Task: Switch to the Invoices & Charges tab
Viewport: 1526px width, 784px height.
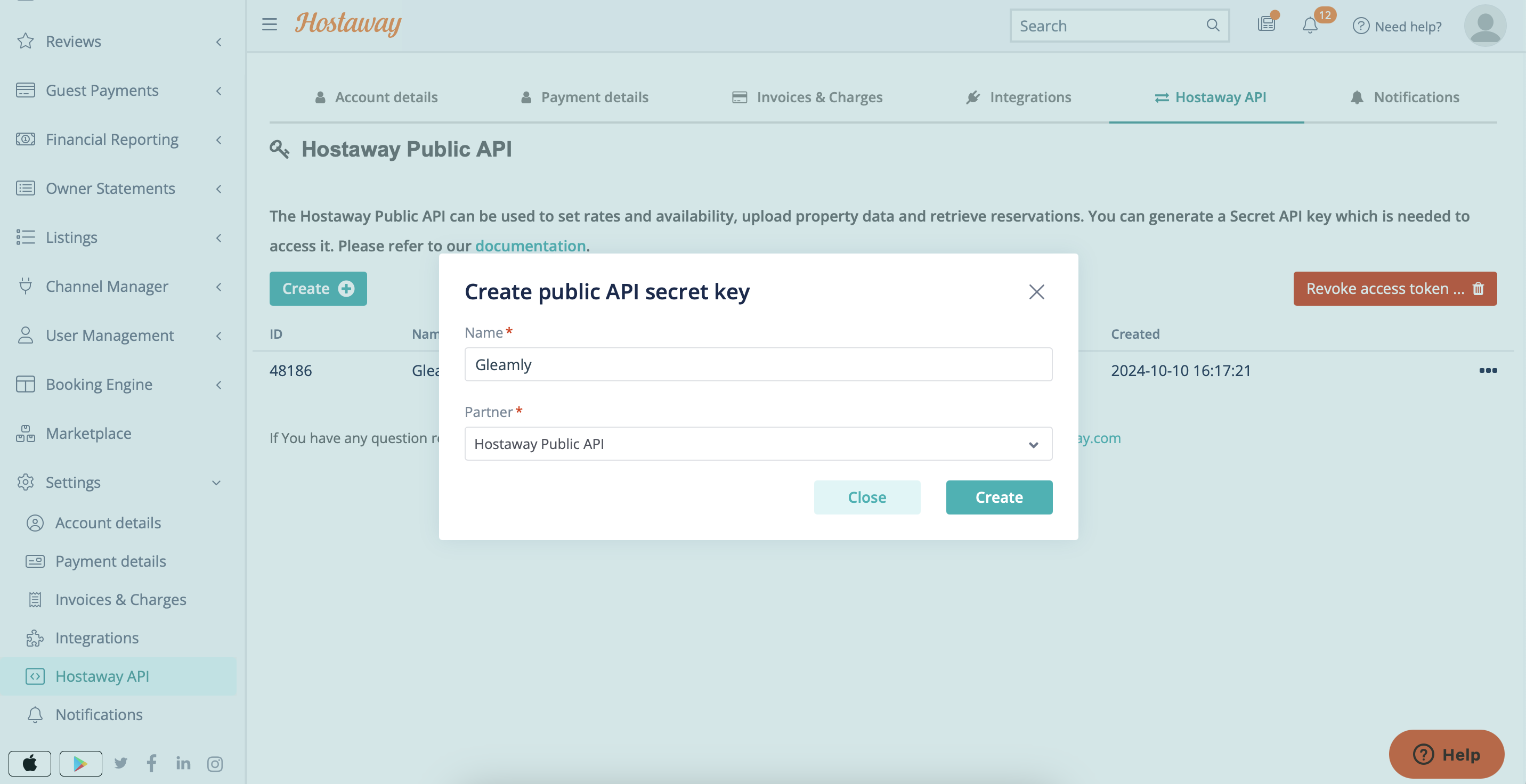Action: (807, 97)
